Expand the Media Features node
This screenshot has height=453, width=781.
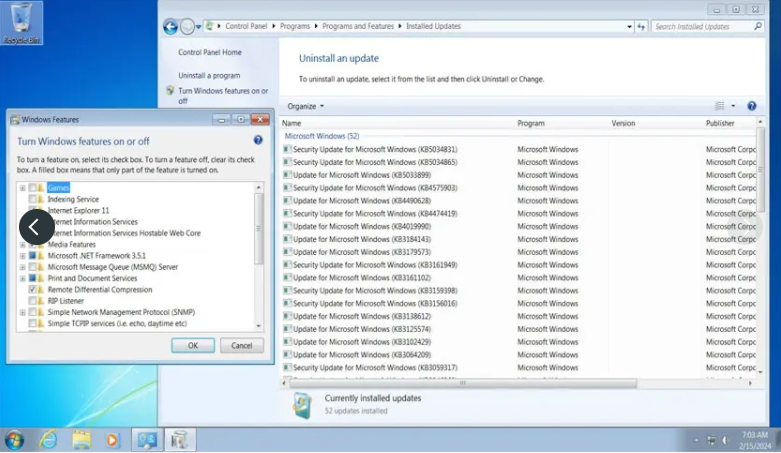pos(22,245)
